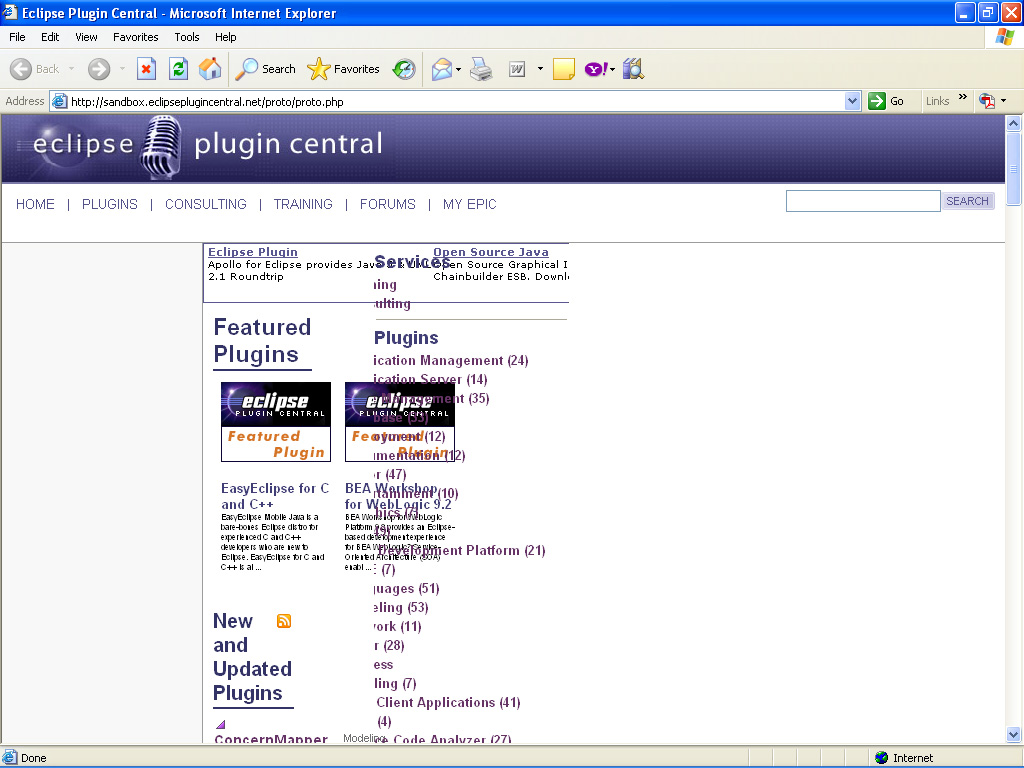Go to the Home page icon
The width and height of the screenshot is (1024, 768).
(x=210, y=69)
